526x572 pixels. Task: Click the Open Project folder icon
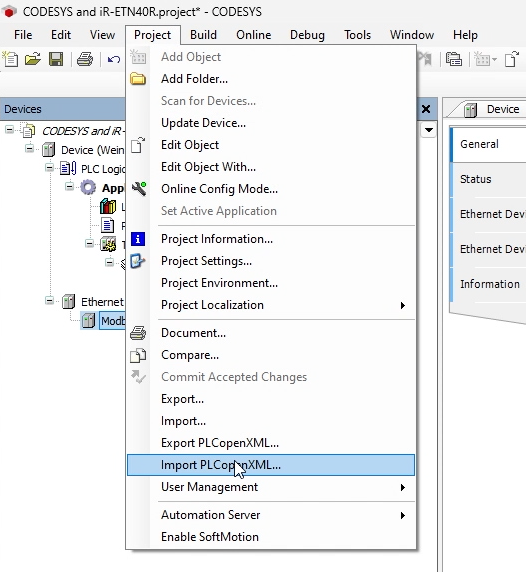(33, 59)
